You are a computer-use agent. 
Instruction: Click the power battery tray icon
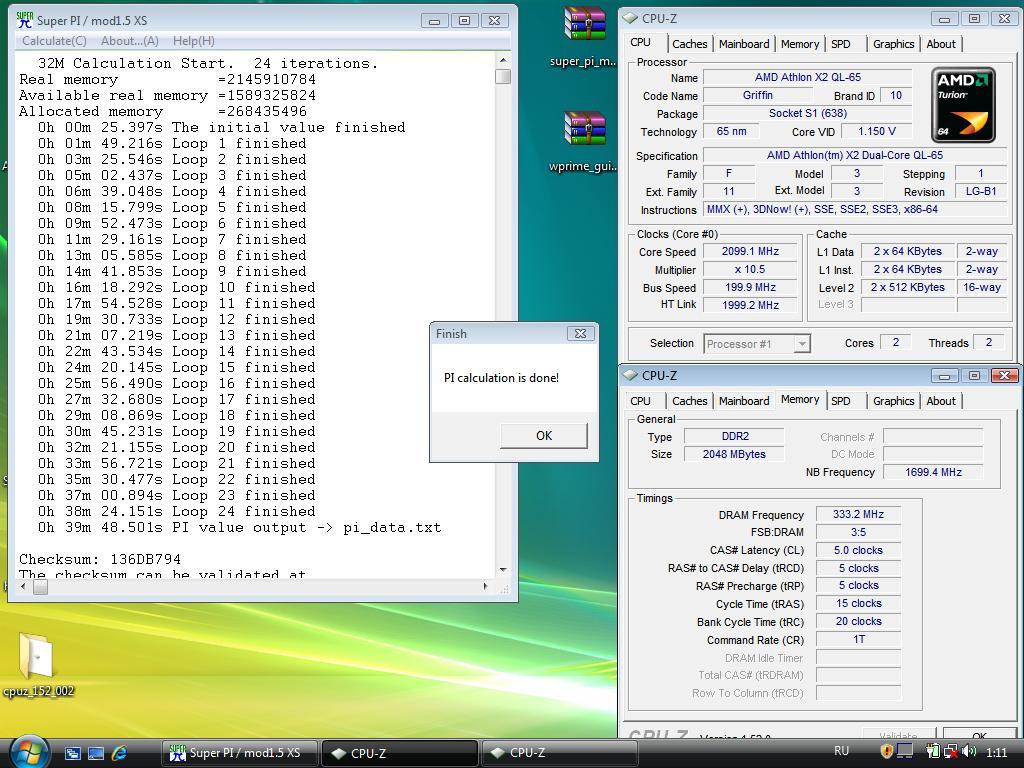click(933, 752)
